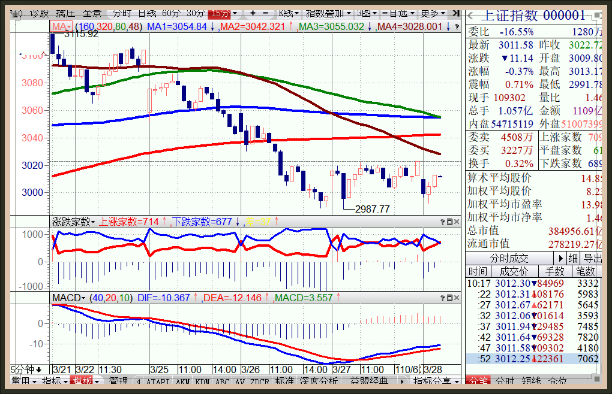Screen dimensions: 612x394
Task: Click DIF=-10.367 value in MACD header
Action: [164, 298]
